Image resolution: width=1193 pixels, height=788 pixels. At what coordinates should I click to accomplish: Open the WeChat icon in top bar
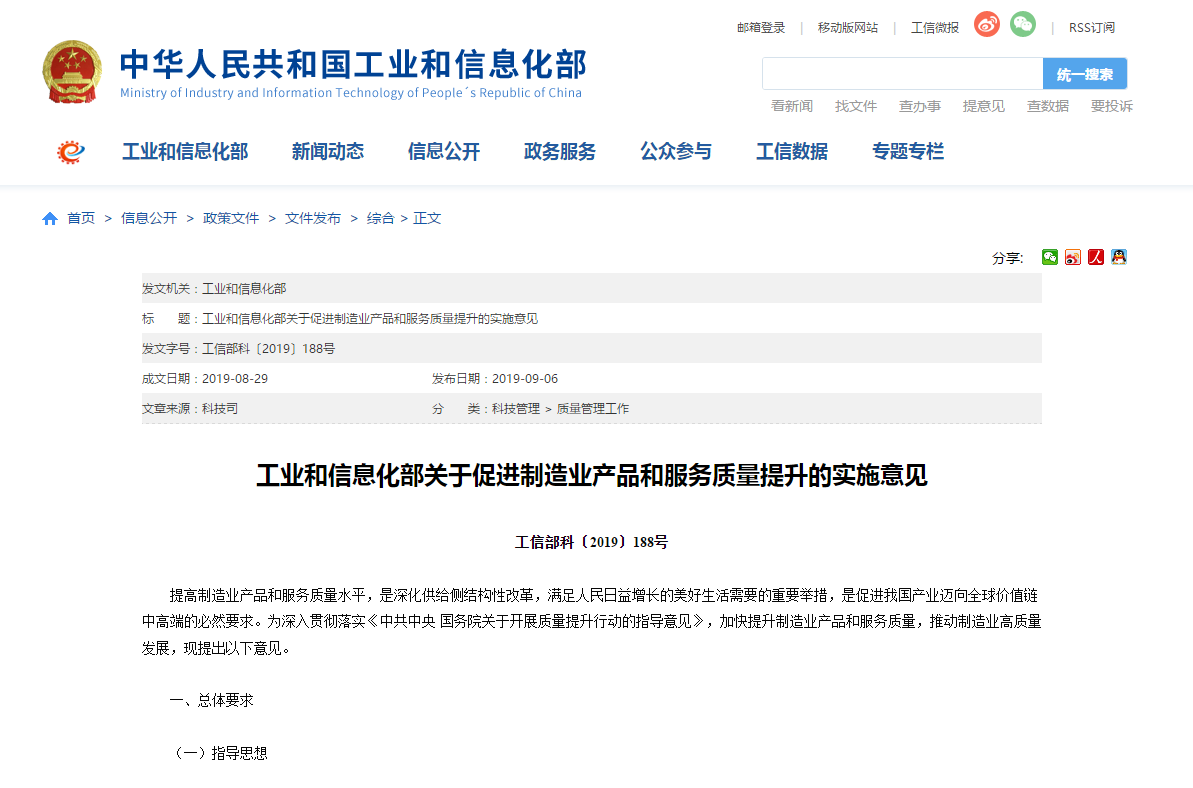coord(1023,24)
